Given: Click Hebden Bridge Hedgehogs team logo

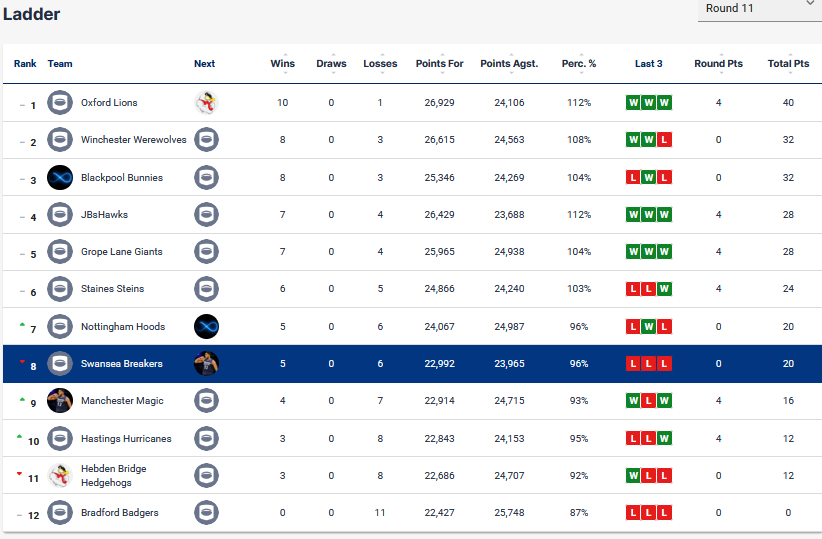Looking at the screenshot, I should (x=60, y=476).
